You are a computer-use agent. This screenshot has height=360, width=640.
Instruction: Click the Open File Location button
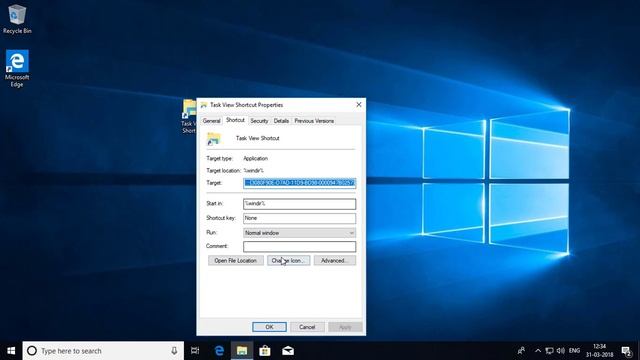[x=236, y=260]
